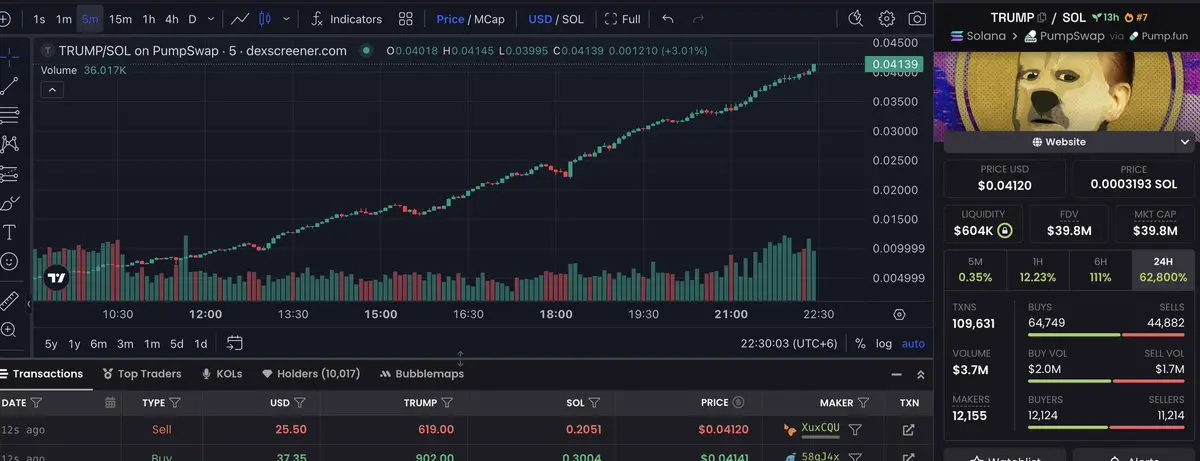Select the pattern drawing tool
Viewport: 1200px width, 461px height.
pyautogui.click(x=10, y=144)
